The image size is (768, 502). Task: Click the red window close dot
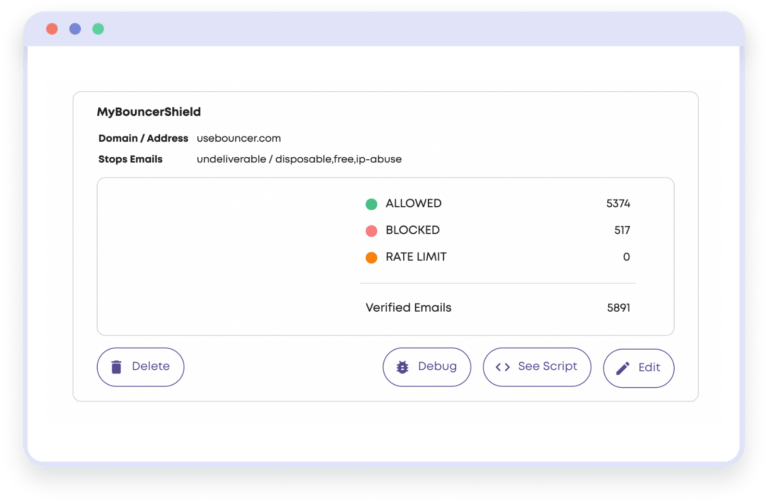coord(52,29)
